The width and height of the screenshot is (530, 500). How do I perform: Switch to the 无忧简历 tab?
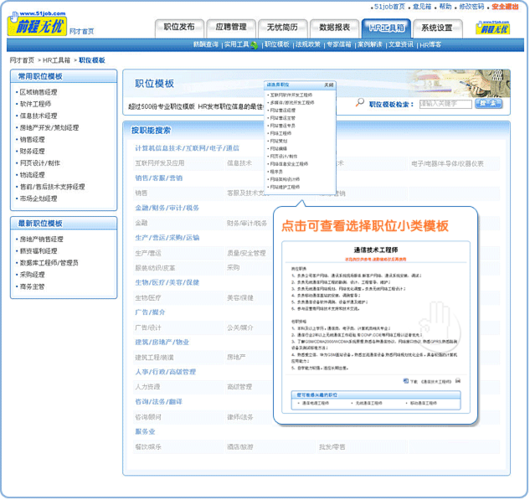click(283, 27)
